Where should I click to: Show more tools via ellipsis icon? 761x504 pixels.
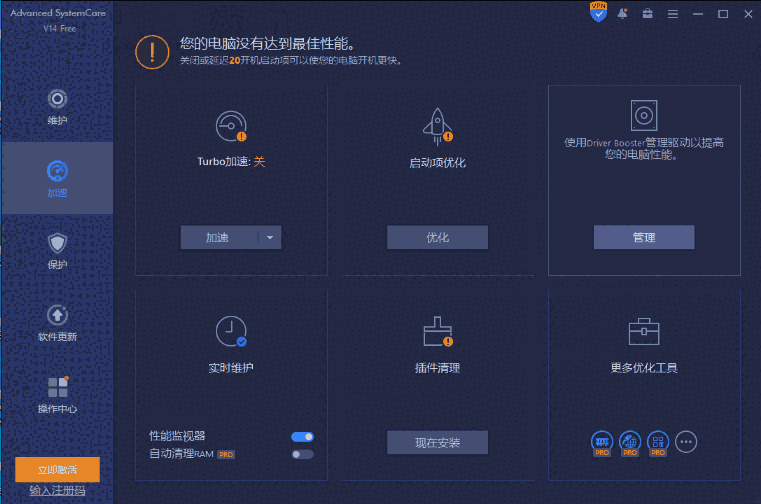pyautogui.click(x=686, y=442)
